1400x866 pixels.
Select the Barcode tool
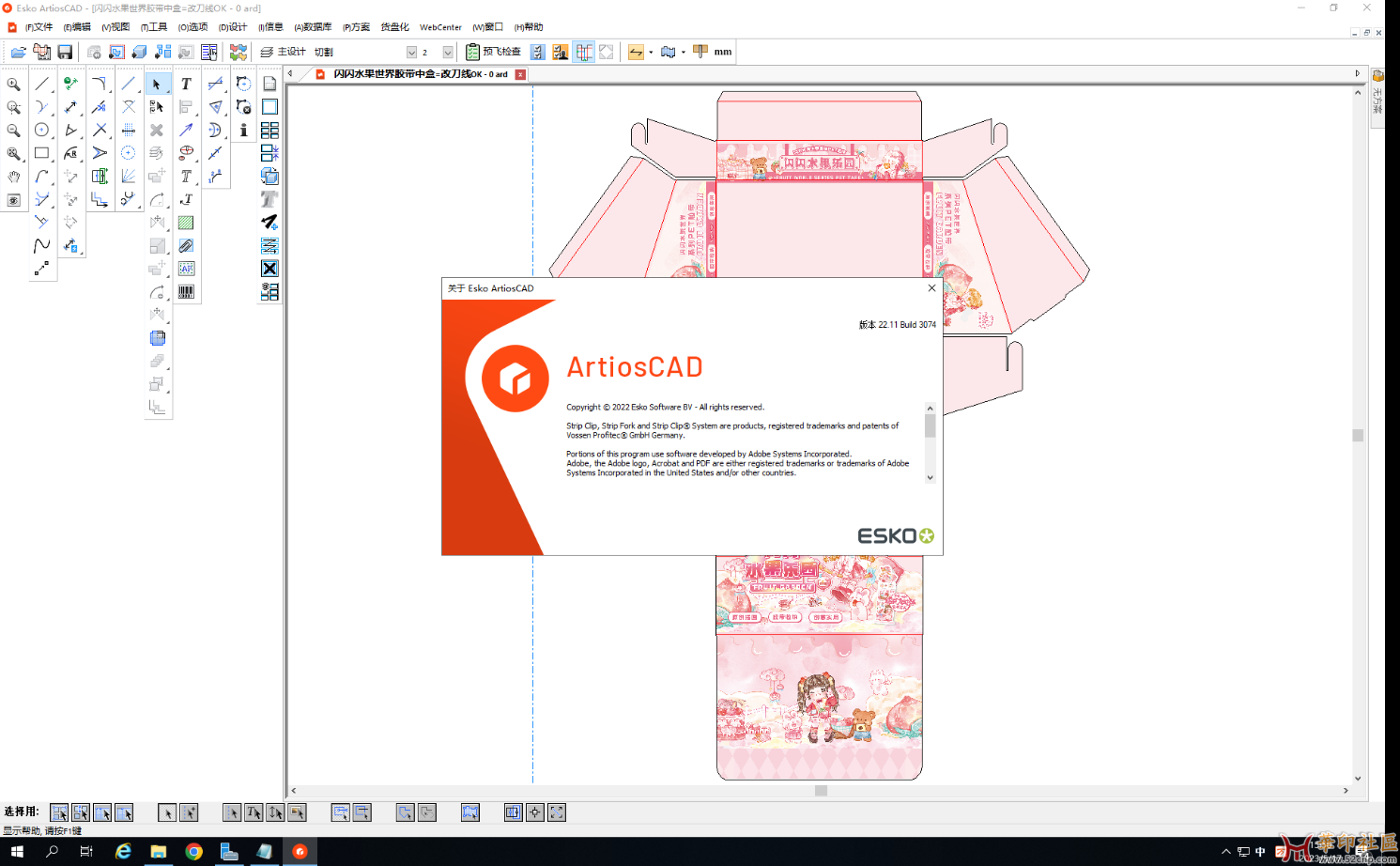(x=186, y=292)
